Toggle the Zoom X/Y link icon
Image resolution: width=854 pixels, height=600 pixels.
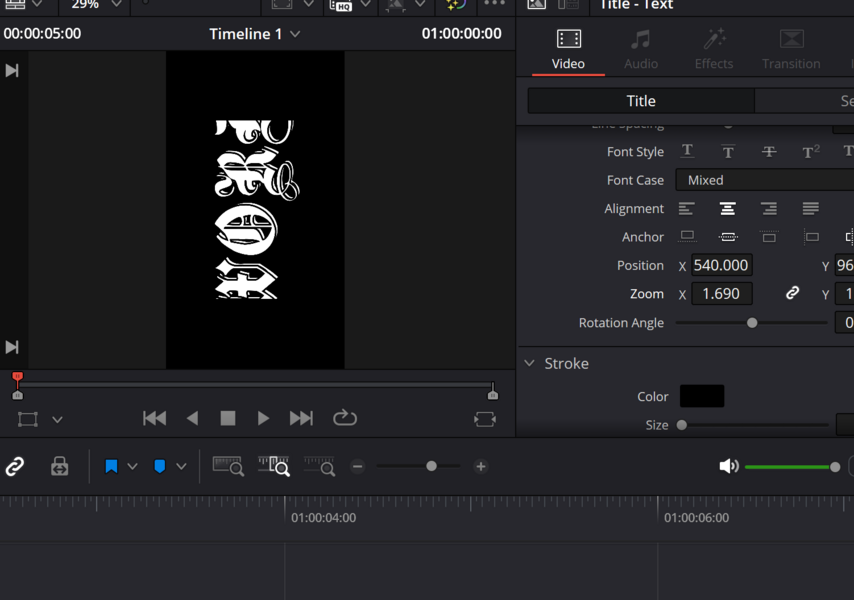792,294
